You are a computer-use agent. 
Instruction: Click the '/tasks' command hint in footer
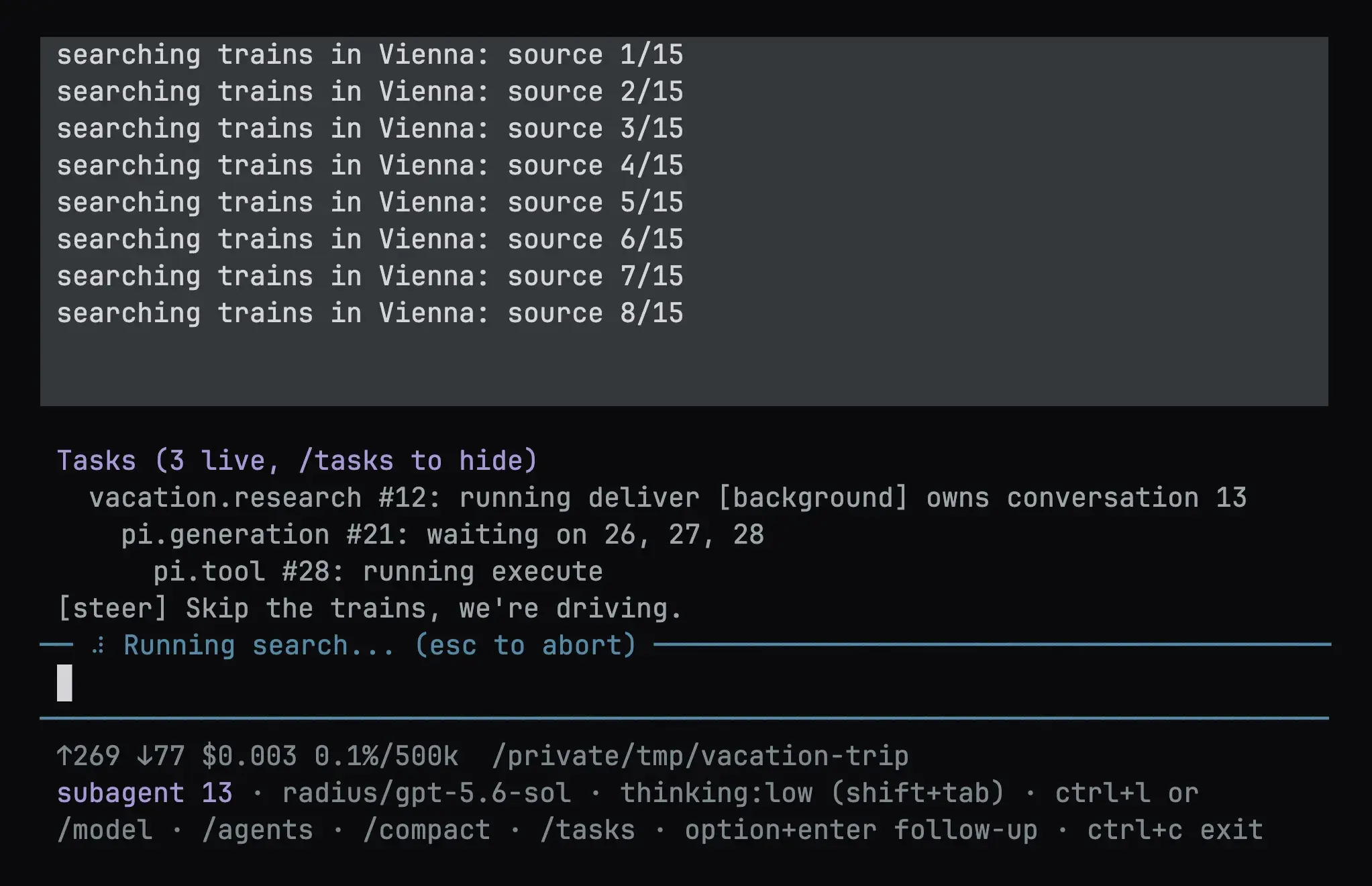588,830
